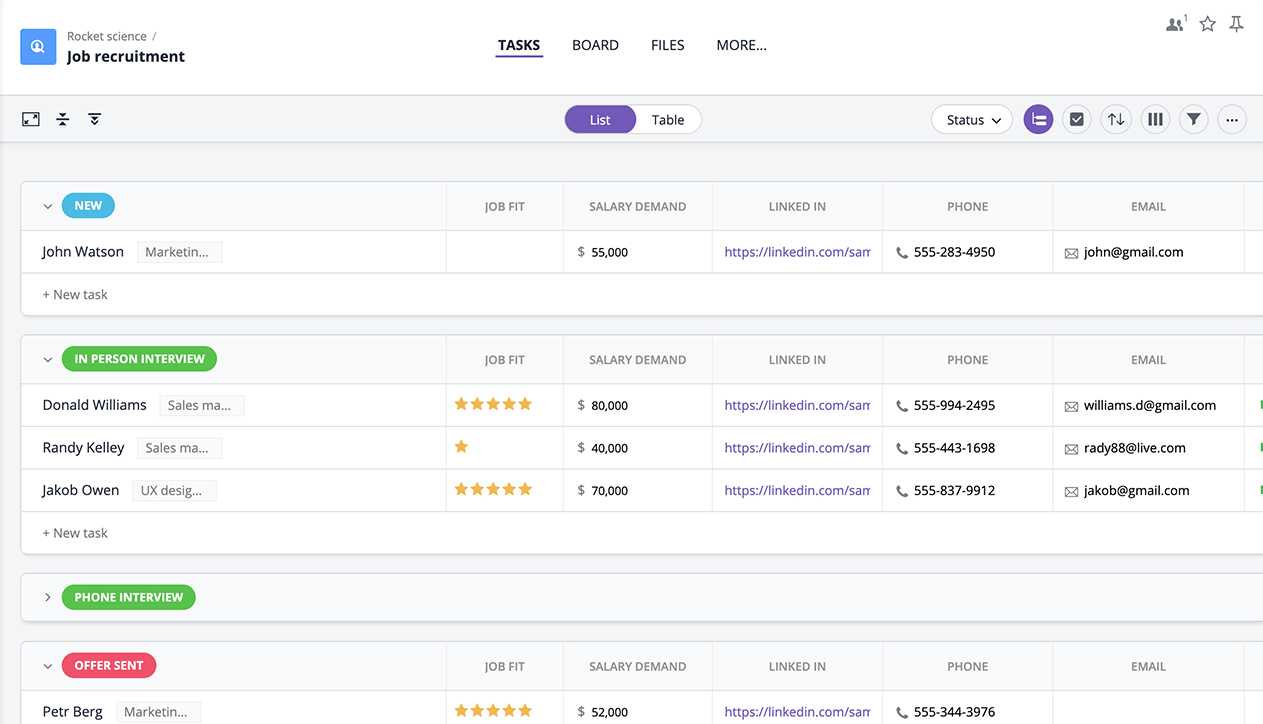Click the NEW status badge
Screen dimensions: 1263x724
click(x=88, y=206)
